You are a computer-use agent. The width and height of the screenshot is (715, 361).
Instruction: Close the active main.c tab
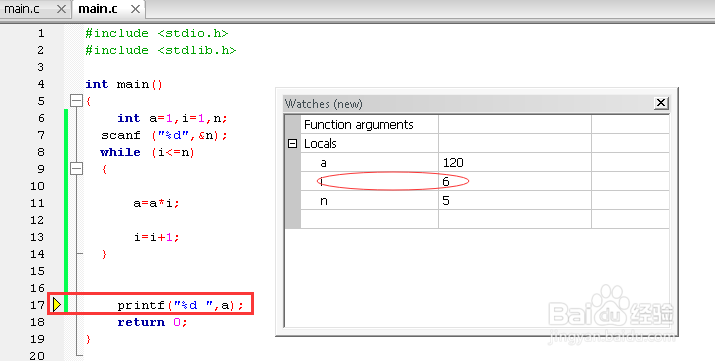135,9
